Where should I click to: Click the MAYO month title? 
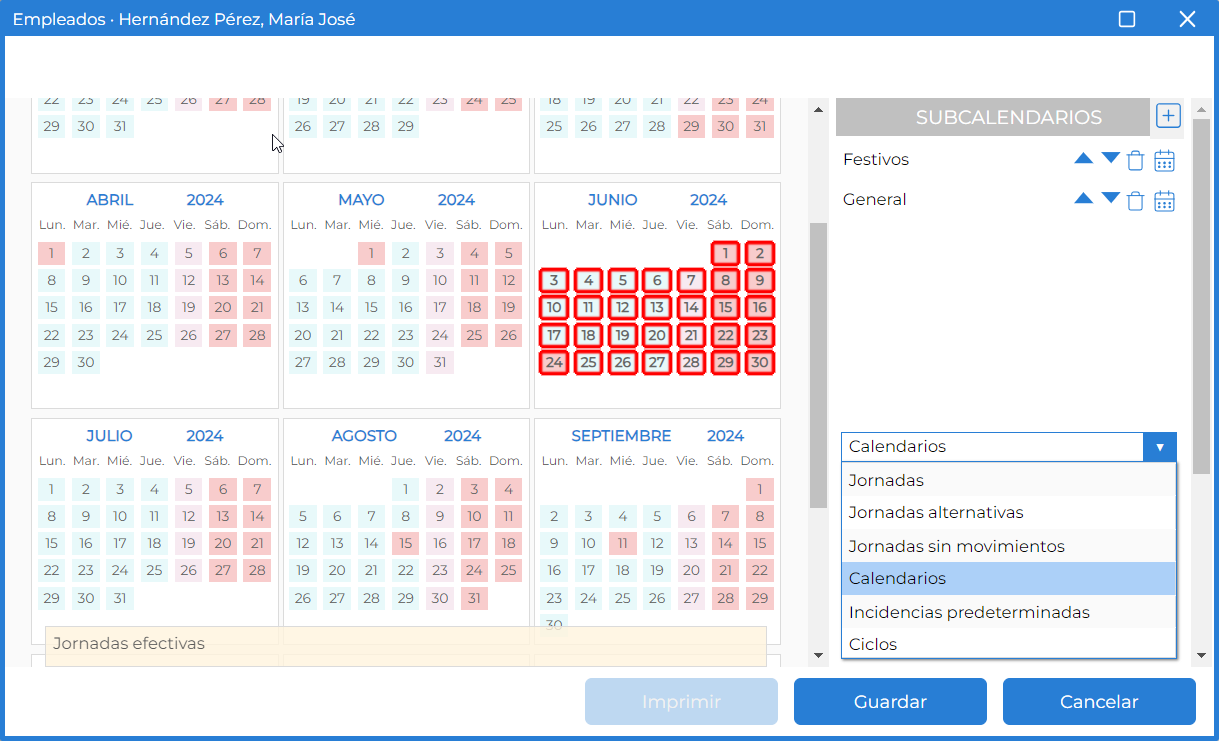(361, 200)
